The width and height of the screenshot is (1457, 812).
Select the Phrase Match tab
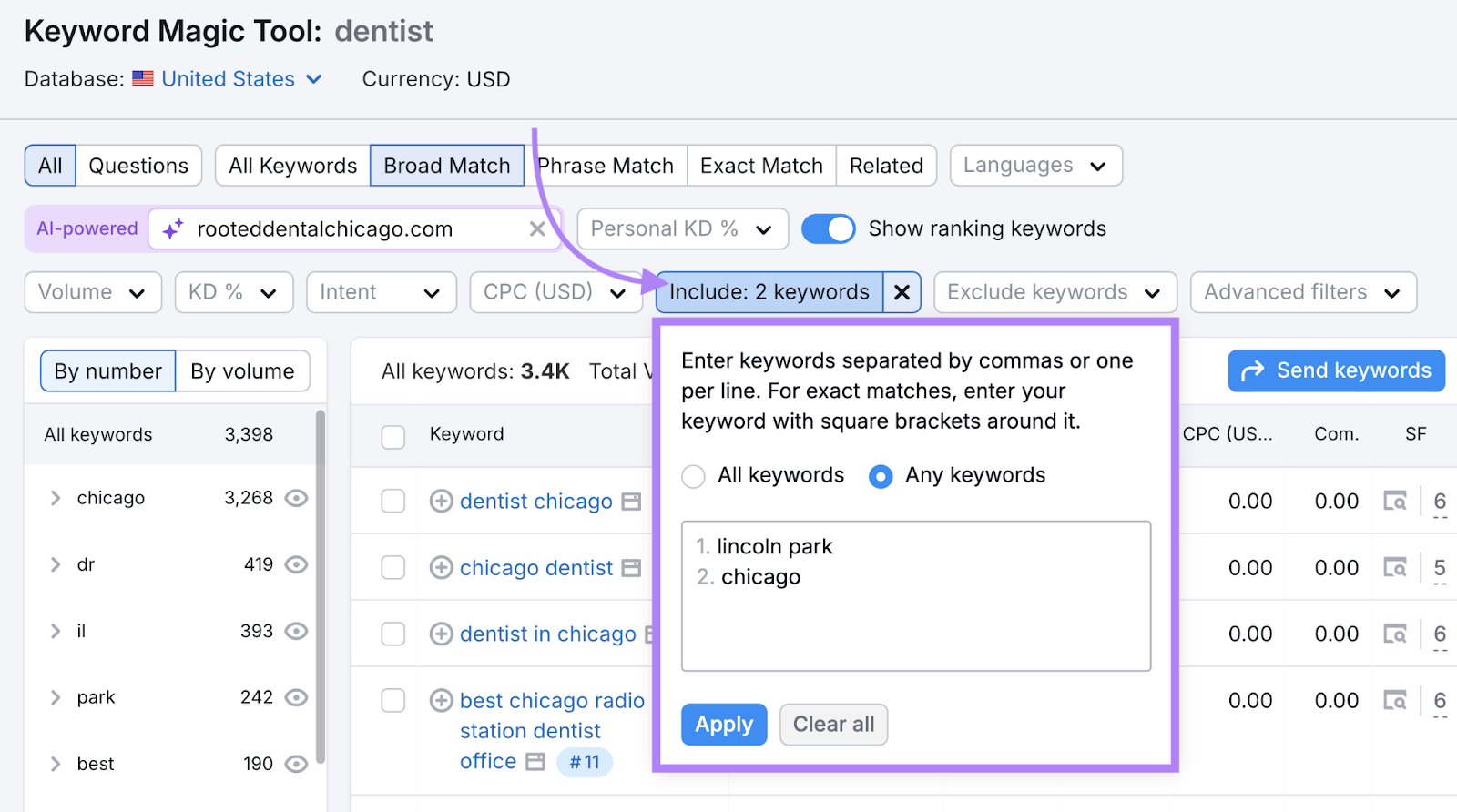(605, 165)
